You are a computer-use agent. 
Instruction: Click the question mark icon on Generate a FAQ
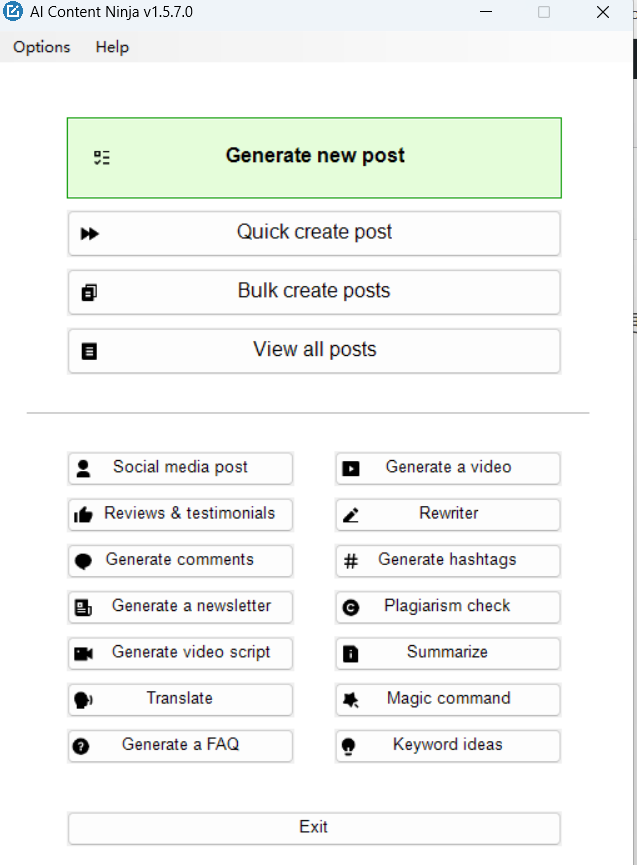(82, 746)
